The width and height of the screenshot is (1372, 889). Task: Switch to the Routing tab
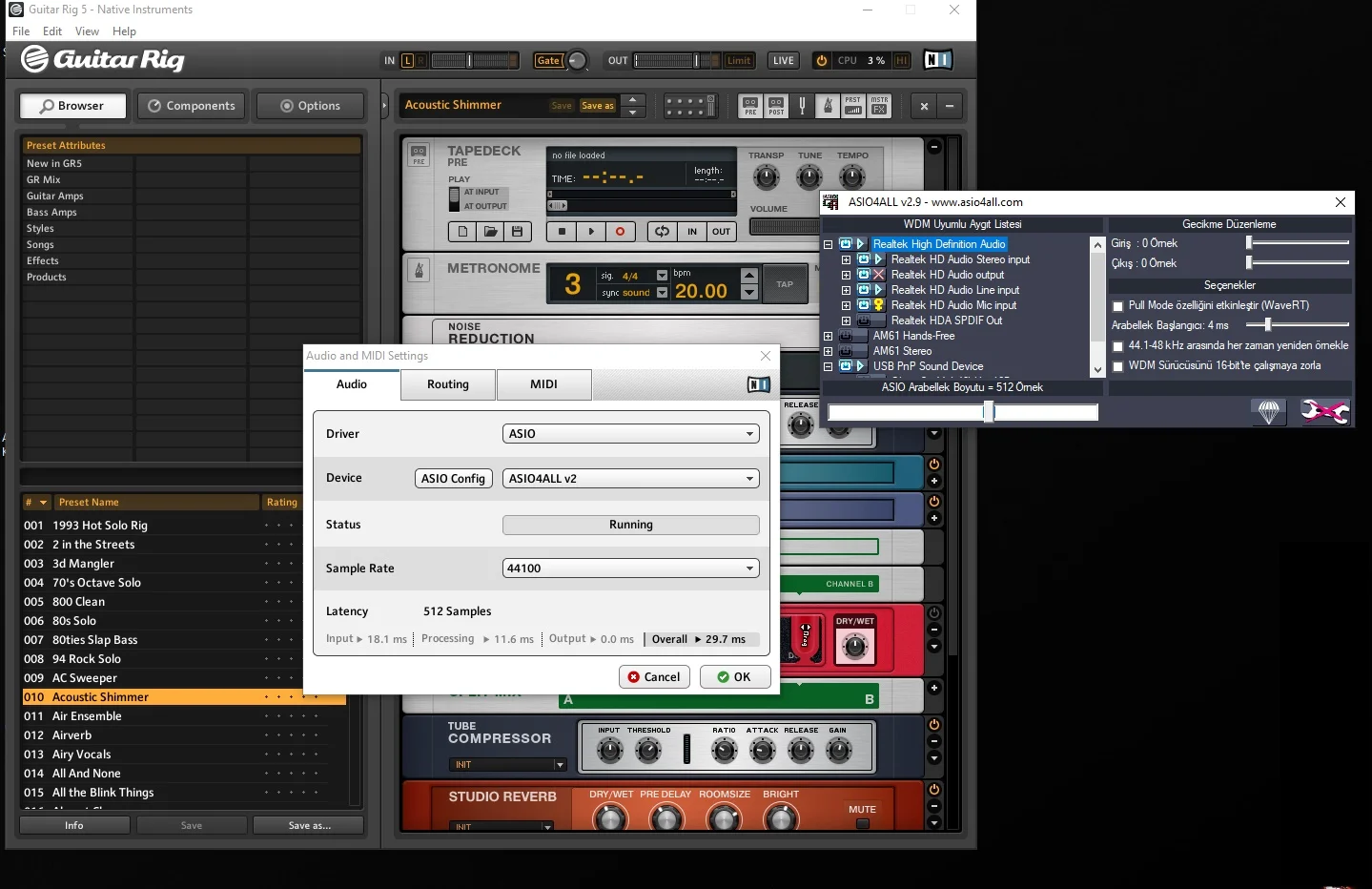[x=448, y=384]
